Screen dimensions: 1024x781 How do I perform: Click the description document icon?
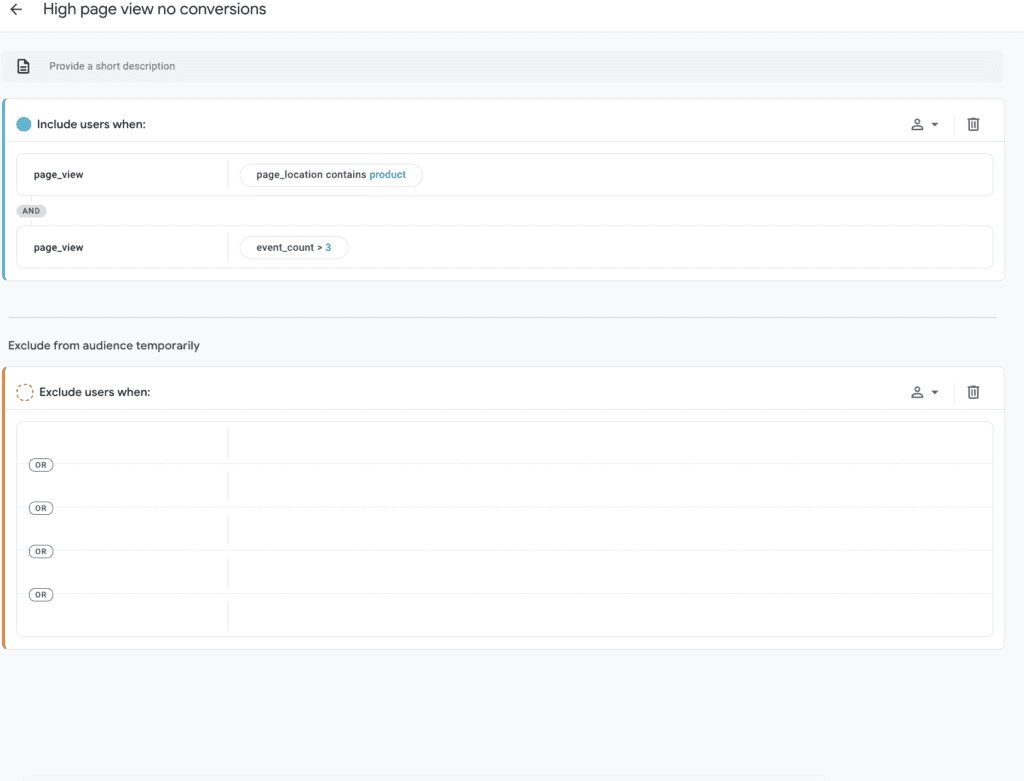24,66
